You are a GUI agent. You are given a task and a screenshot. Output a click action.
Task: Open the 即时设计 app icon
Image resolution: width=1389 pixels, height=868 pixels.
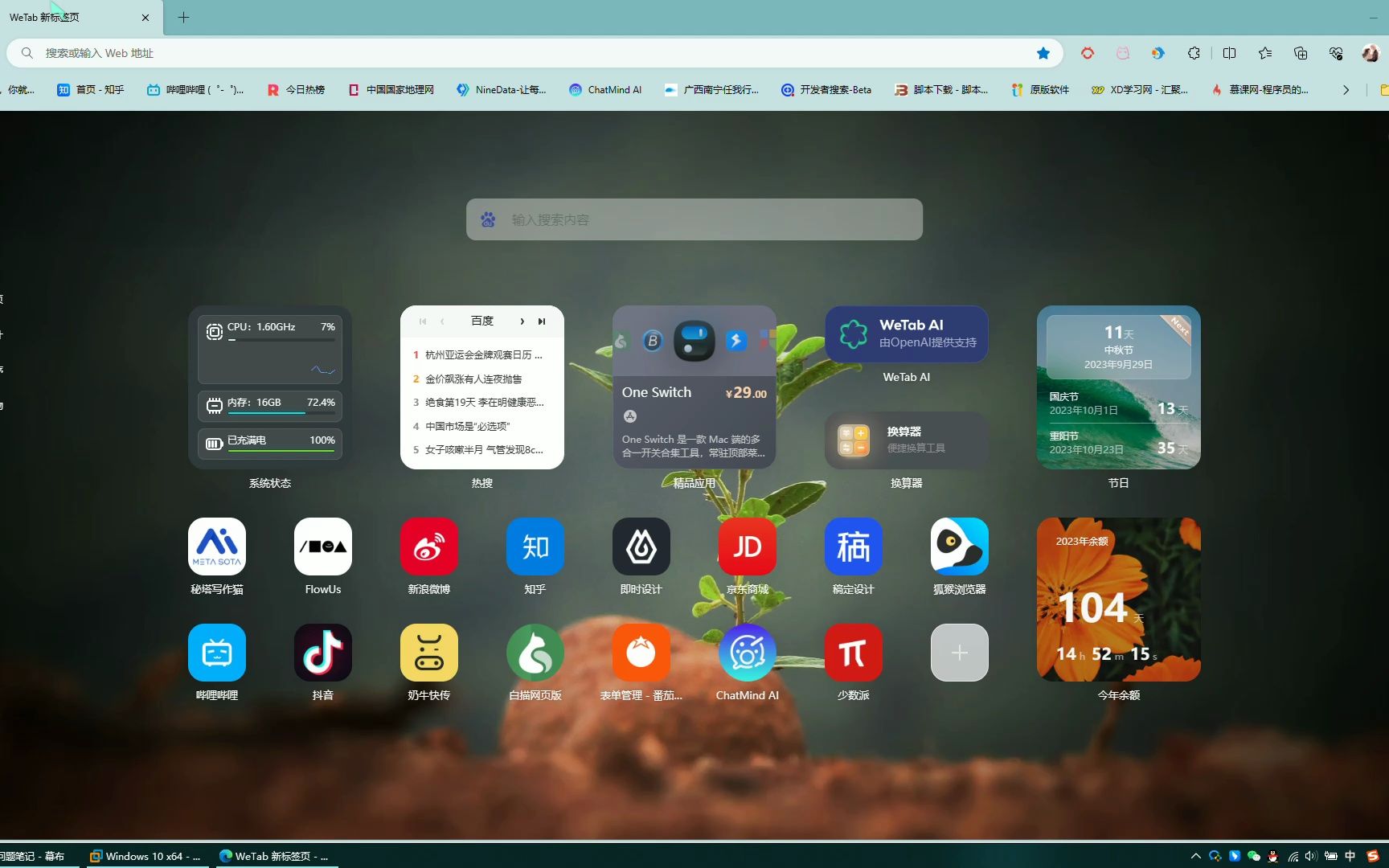pos(641,547)
